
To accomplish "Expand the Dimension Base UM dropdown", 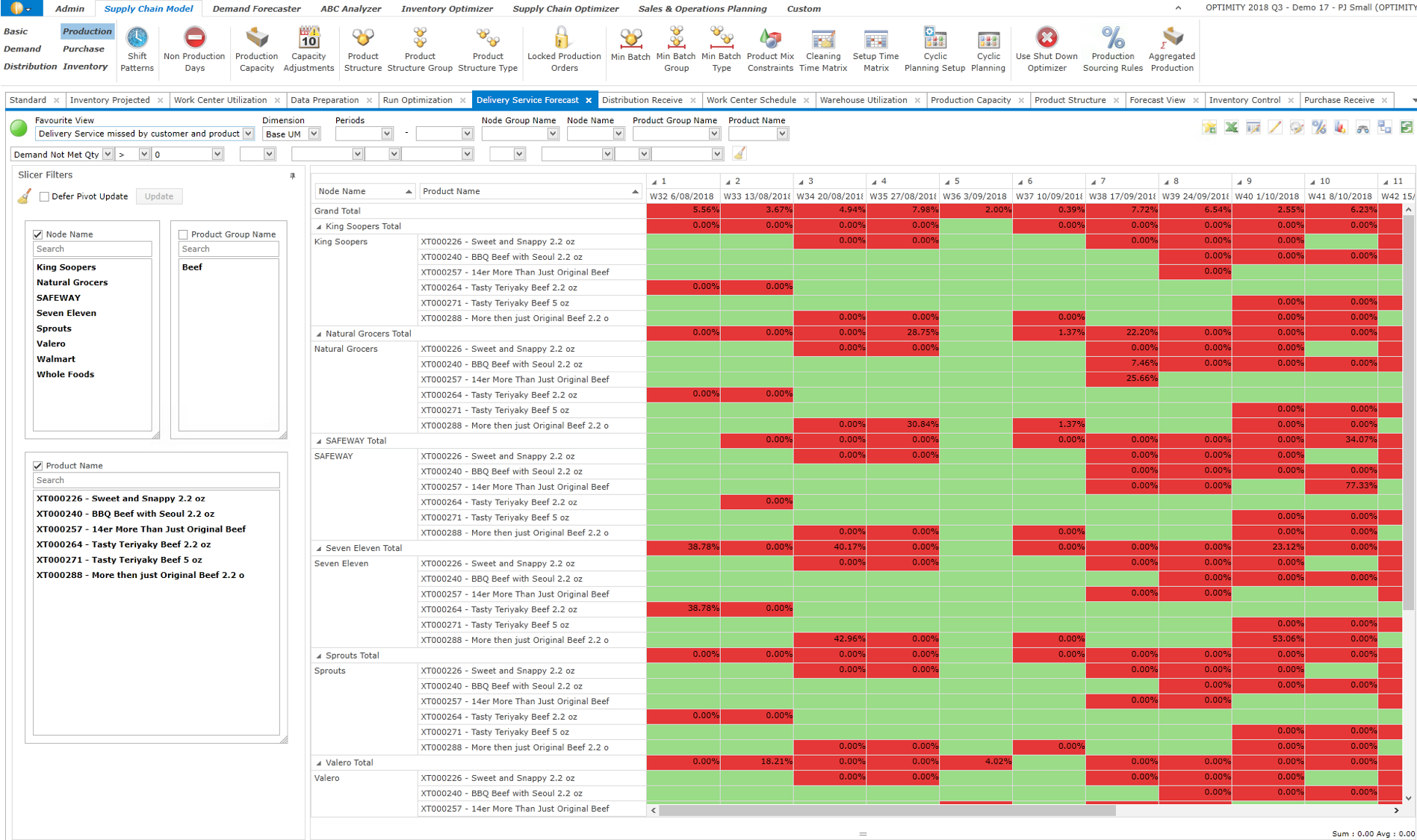I will tap(314, 134).
